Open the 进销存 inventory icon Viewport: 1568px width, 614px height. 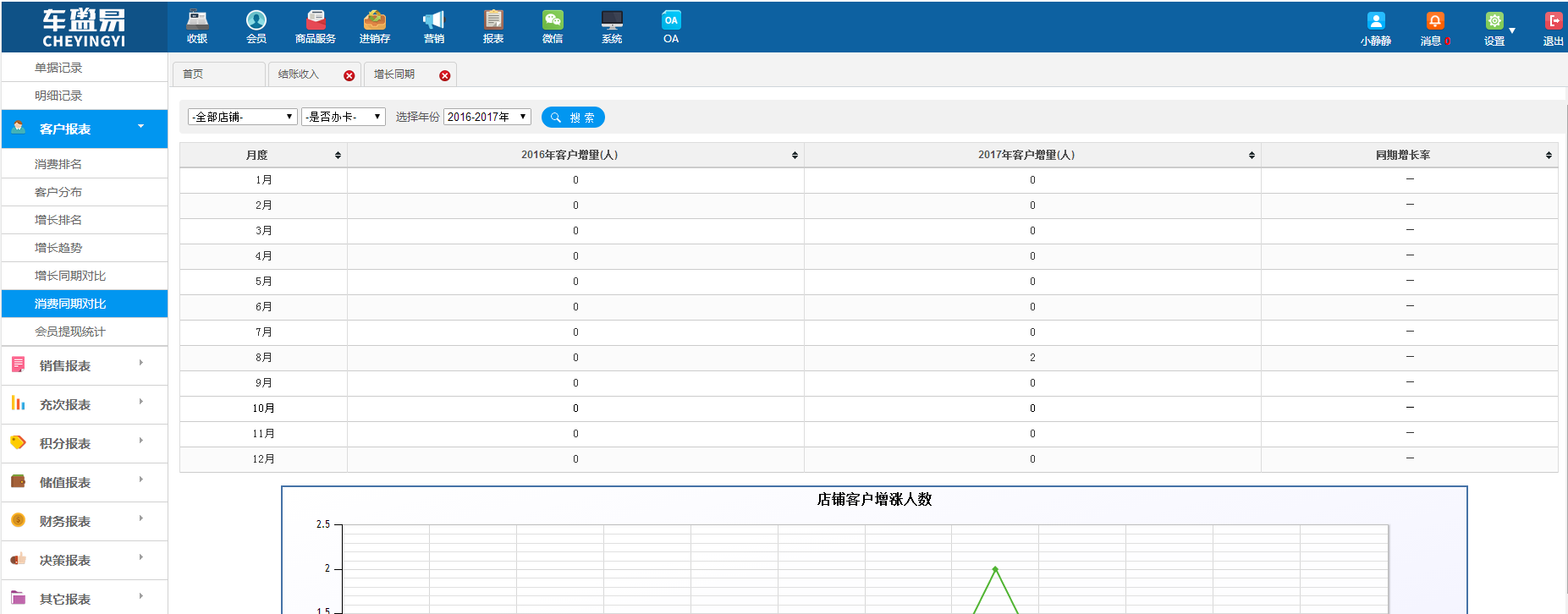(375, 26)
